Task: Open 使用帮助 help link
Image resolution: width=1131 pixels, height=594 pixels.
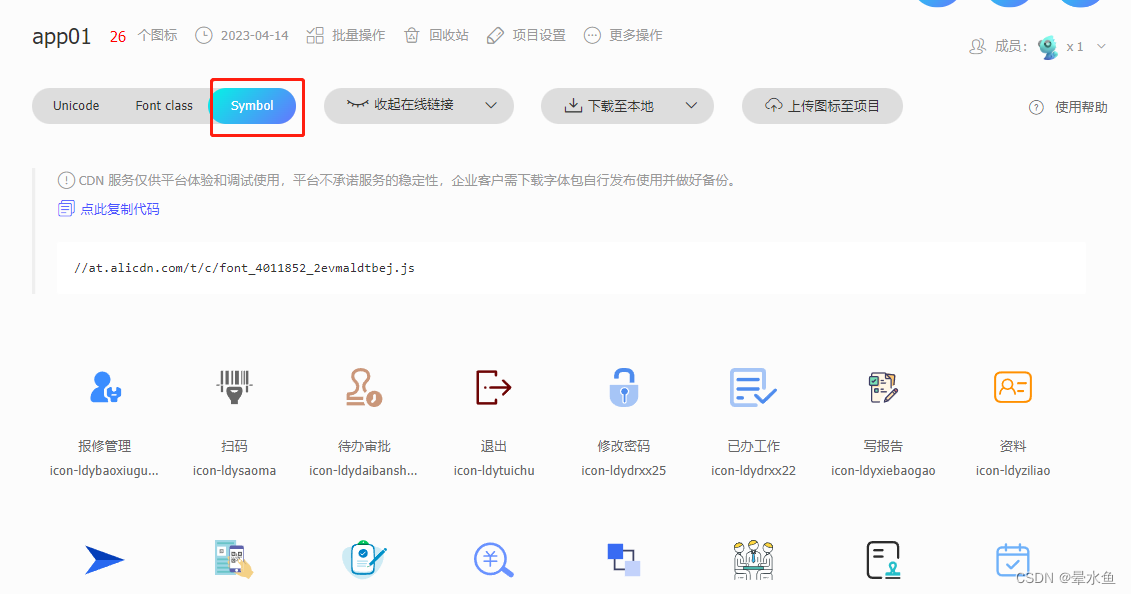Action: click(x=1068, y=107)
